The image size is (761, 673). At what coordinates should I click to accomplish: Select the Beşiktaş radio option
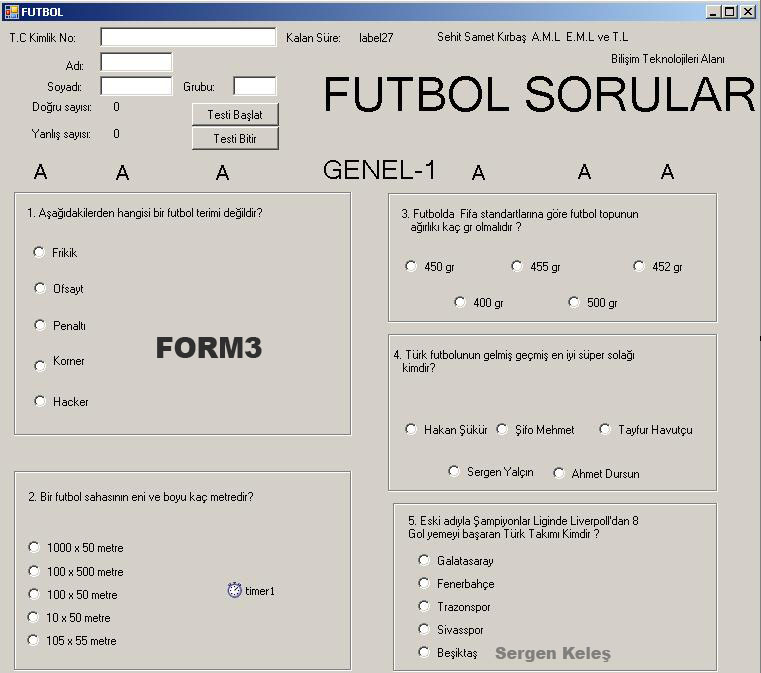[x=424, y=652]
